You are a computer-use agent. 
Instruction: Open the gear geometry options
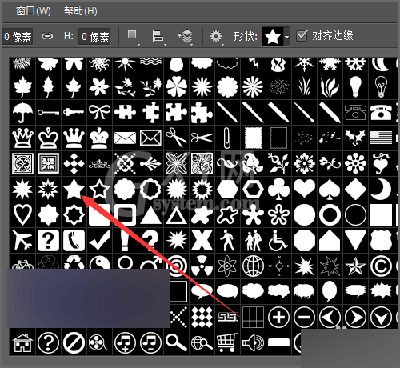tap(216, 36)
